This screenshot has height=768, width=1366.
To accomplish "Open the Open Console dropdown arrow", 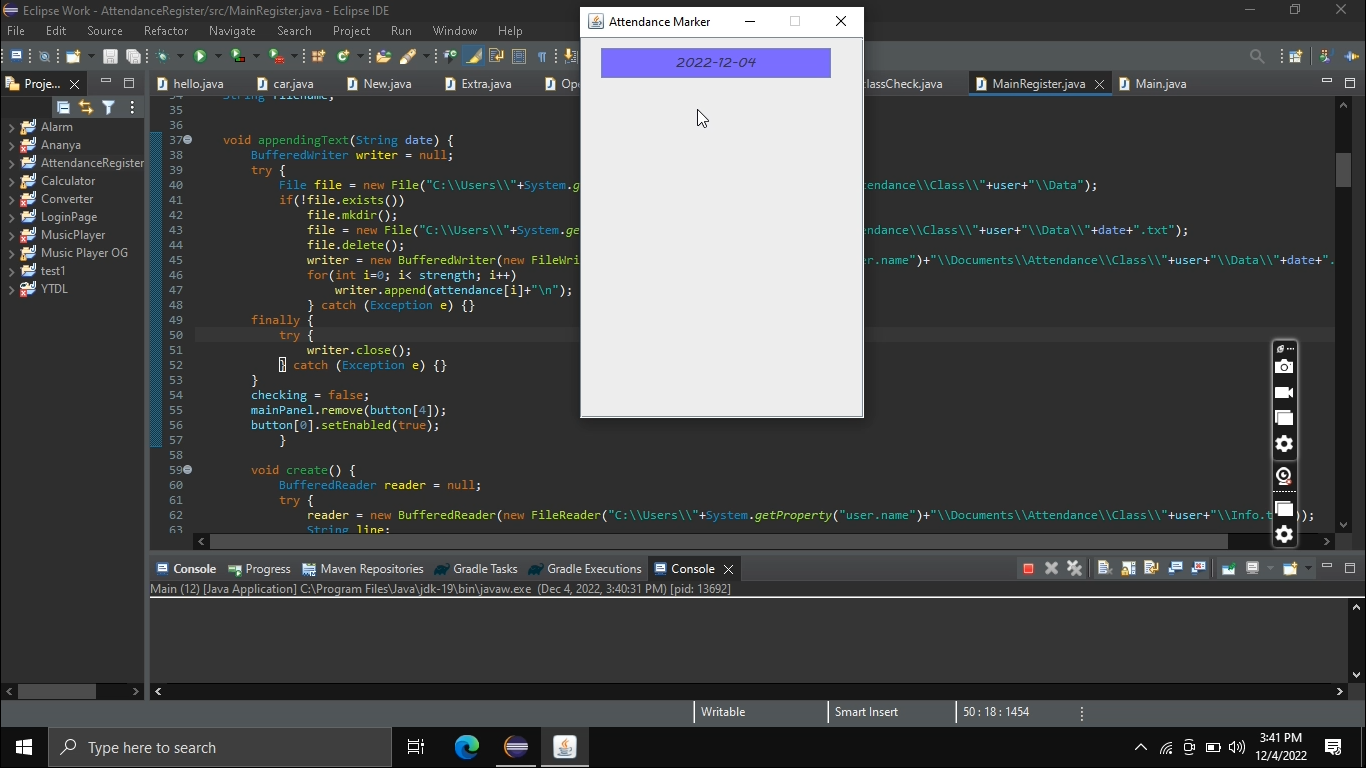I will point(1307,568).
